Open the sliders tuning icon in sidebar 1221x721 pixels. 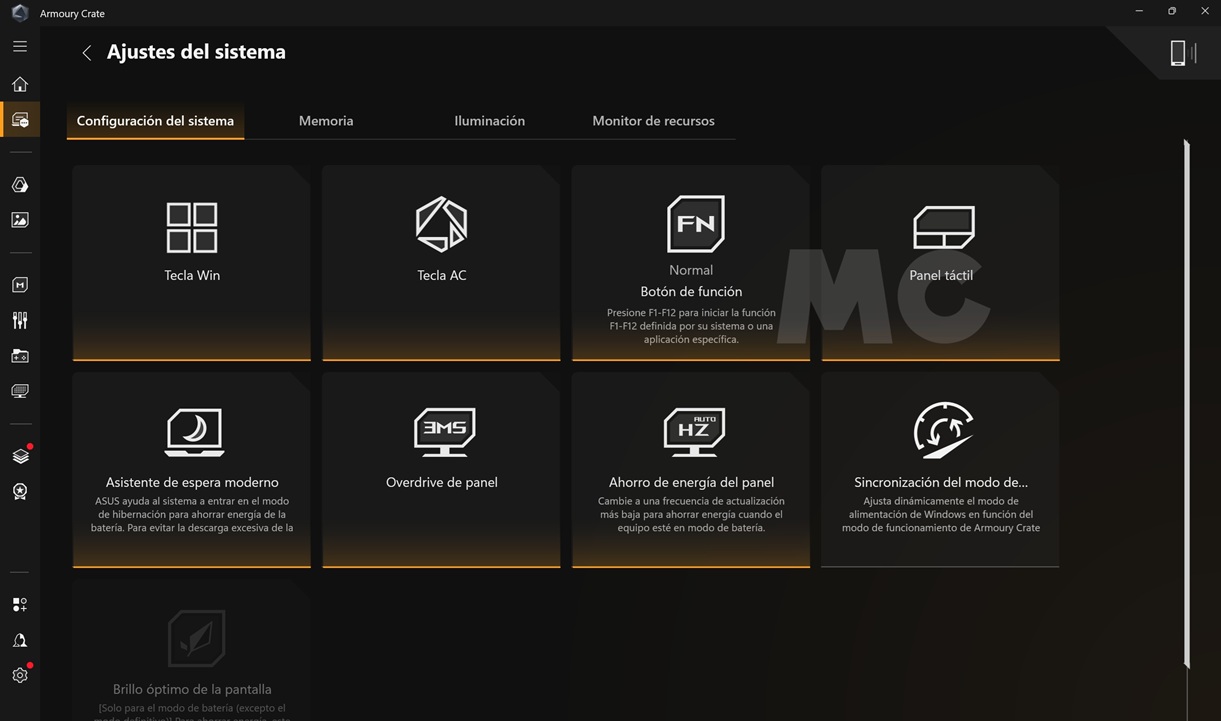20,320
